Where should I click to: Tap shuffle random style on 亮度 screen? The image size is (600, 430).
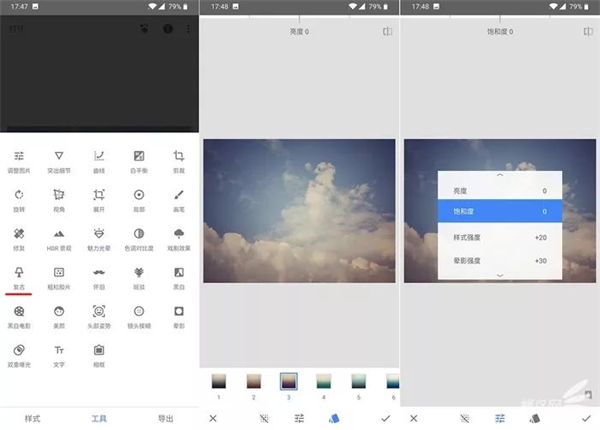click(x=264, y=419)
